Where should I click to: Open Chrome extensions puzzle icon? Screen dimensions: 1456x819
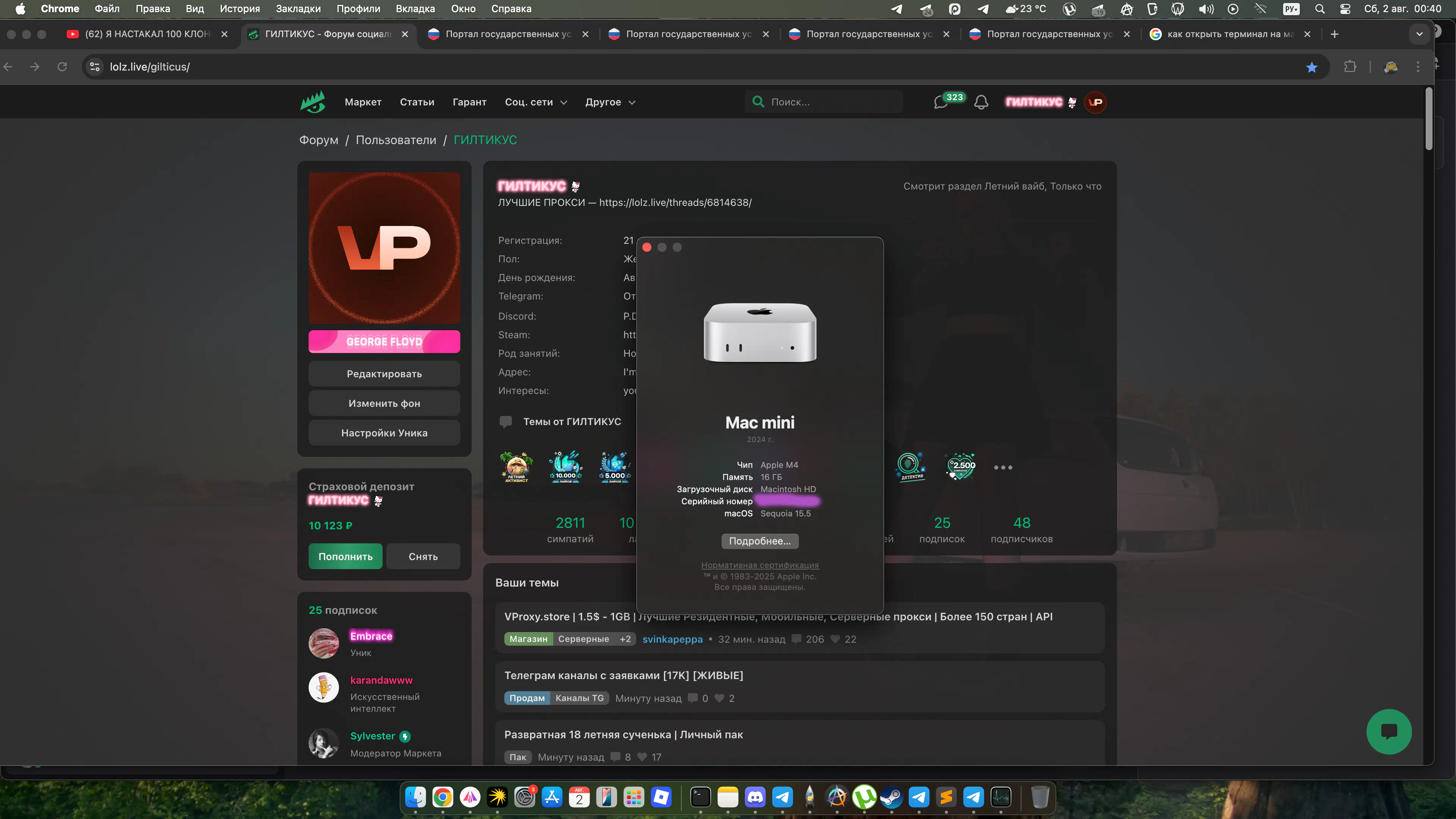click(x=1350, y=67)
